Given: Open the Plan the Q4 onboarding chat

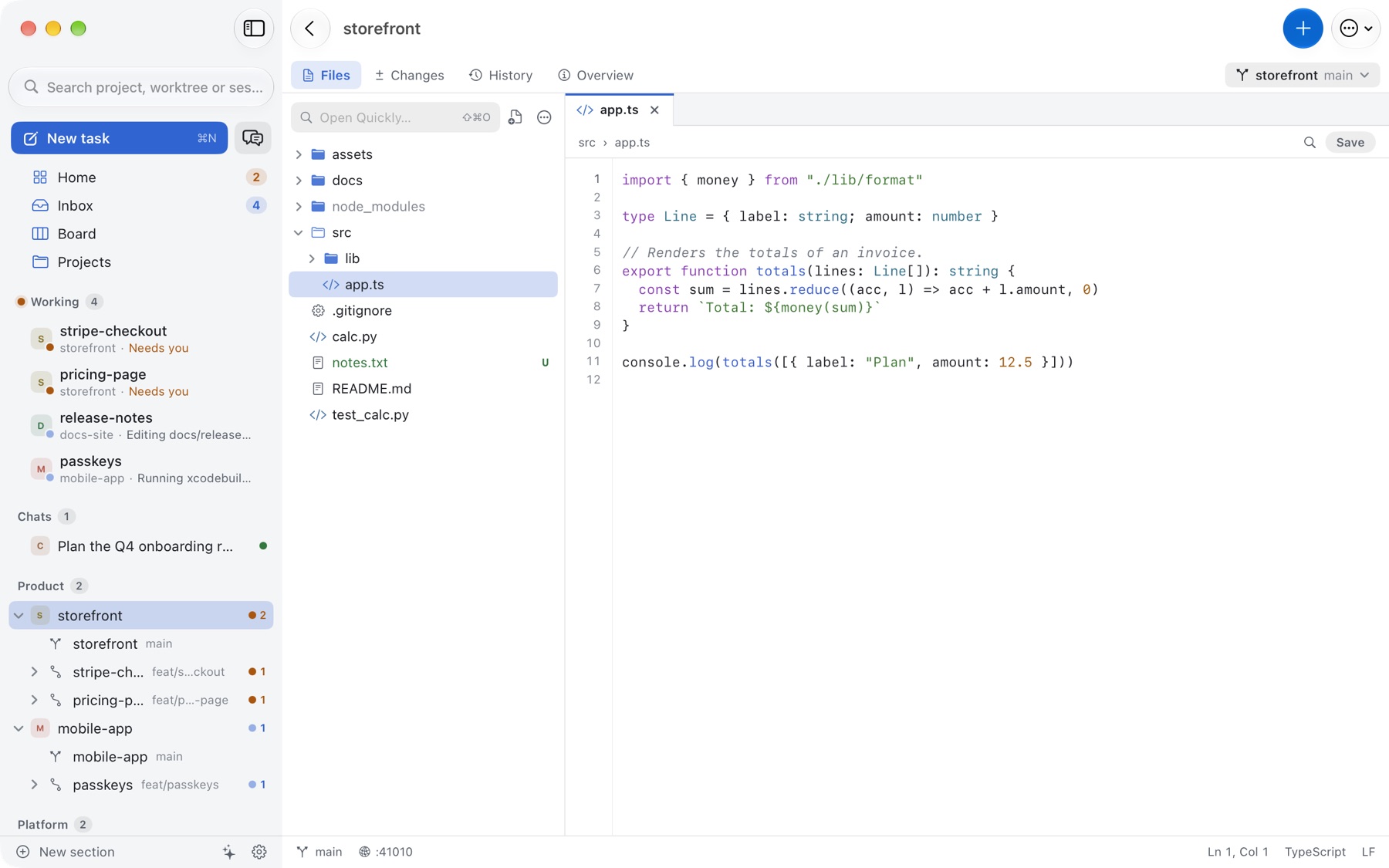Looking at the screenshot, I should tap(141, 546).
